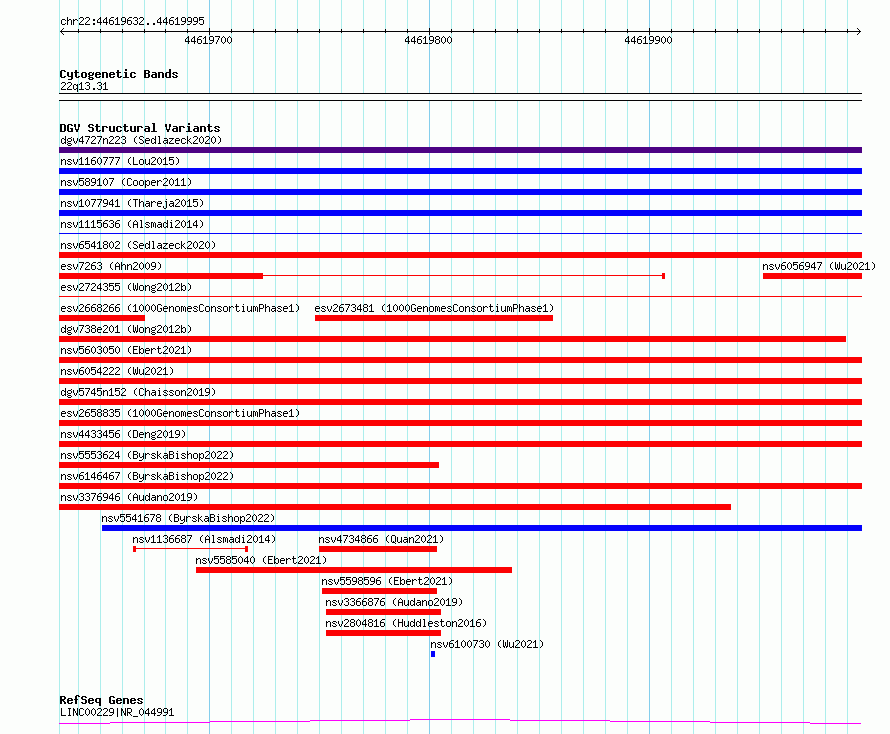Image resolution: width=890 pixels, height=734 pixels.
Task: Open nsv1077941 (Thareja2015) variant details
Action: click(132, 203)
